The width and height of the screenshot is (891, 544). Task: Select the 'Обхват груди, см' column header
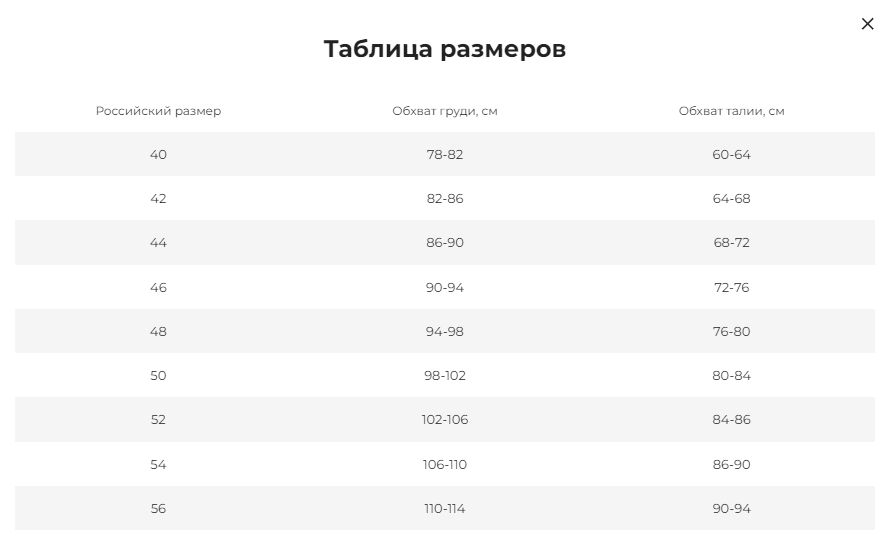[445, 111]
